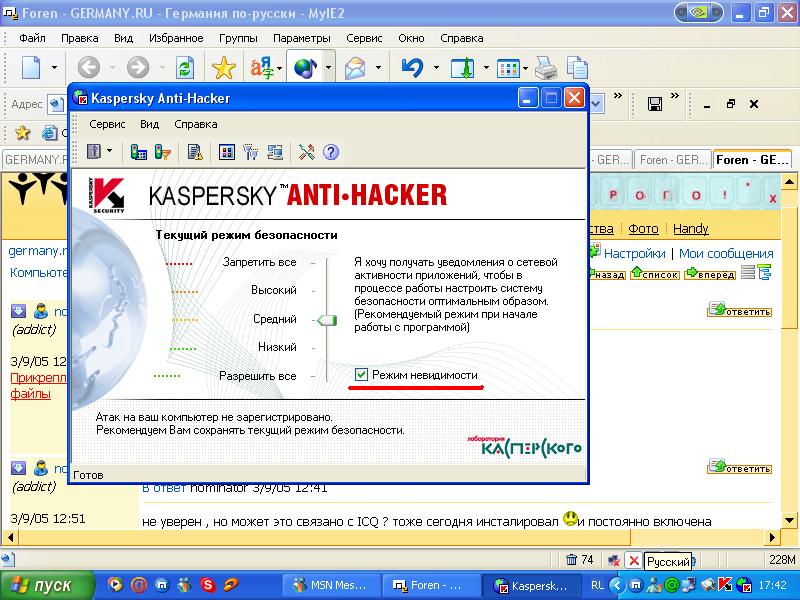Screen dimensions: 800x600
Task: Click the active applications grid icon in Anti-Hacker
Action: coord(227,152)
